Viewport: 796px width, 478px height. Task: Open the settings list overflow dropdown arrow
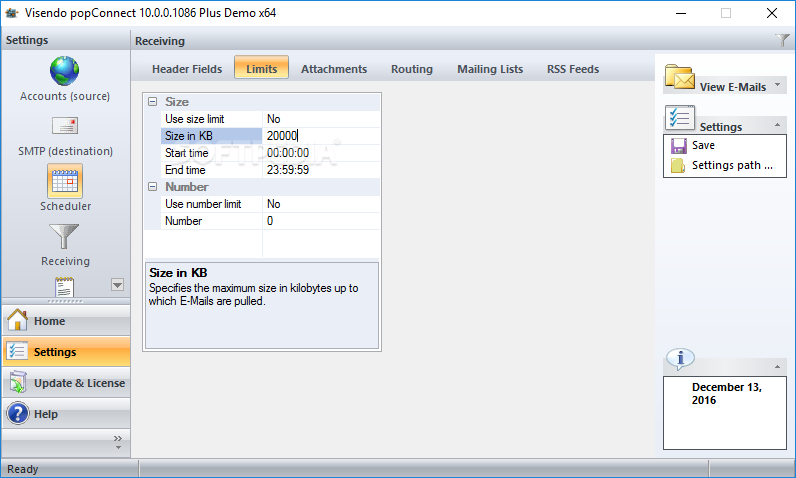pyautogui.click(x=117, y=285)
